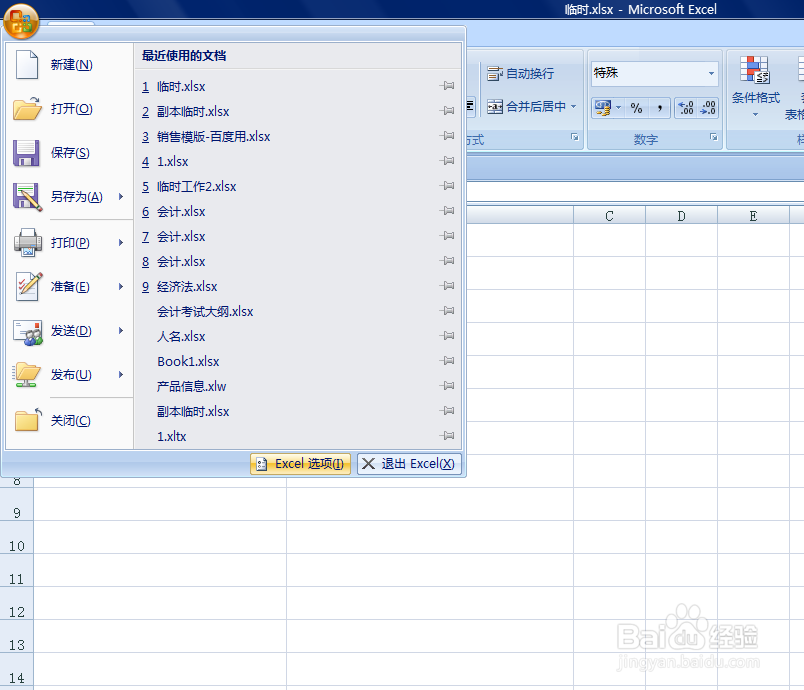The image size is (804, 690).
Task: Save the workbook with 保存(S)
Action: coord(71,153)
